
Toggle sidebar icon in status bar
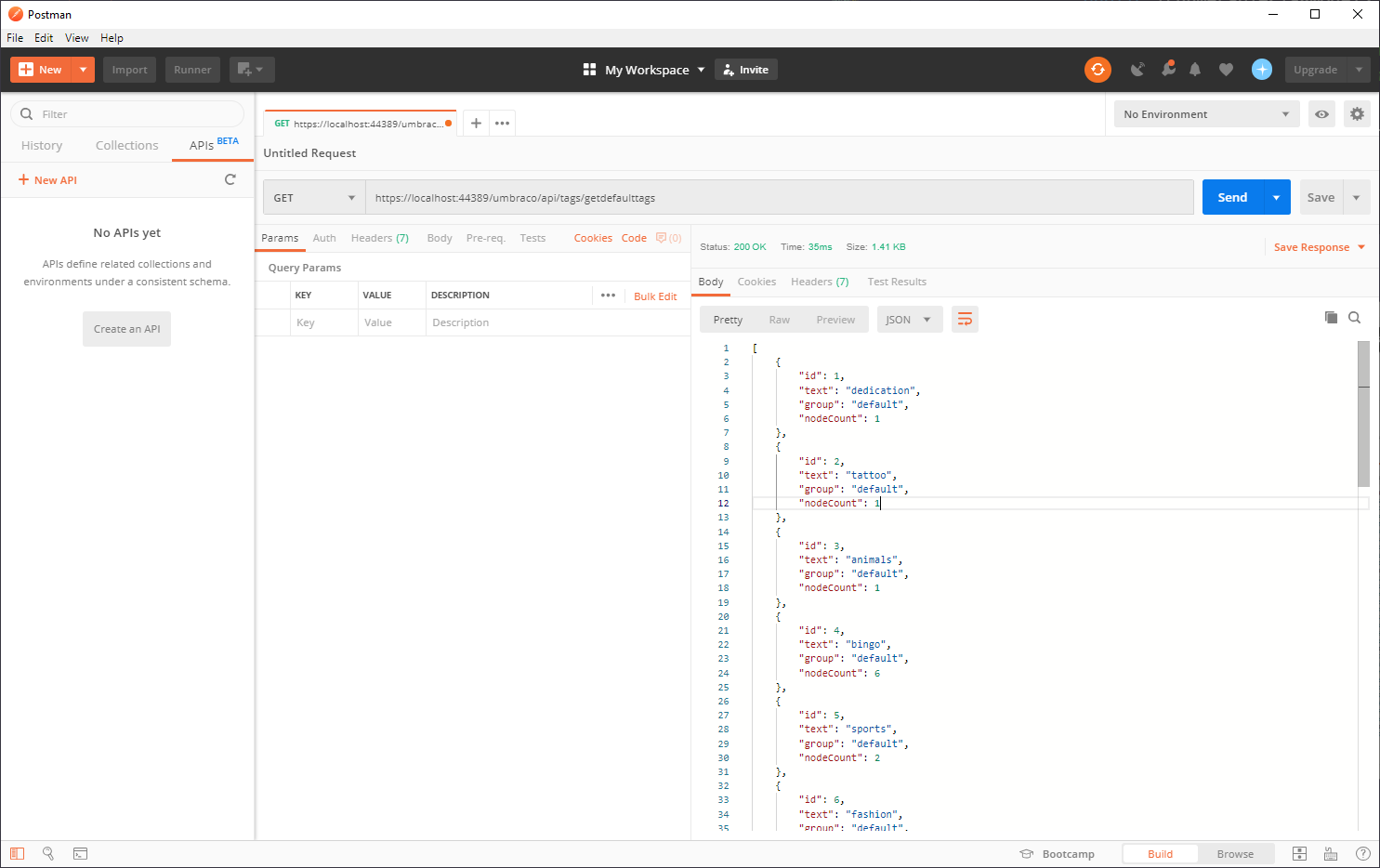coord(18,853)
